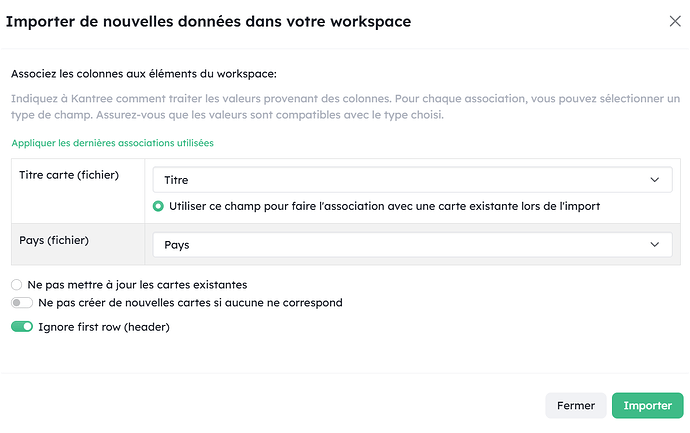Open the Titre field selection combo box
The image size is (690, 433).
[x=400, y=180]
